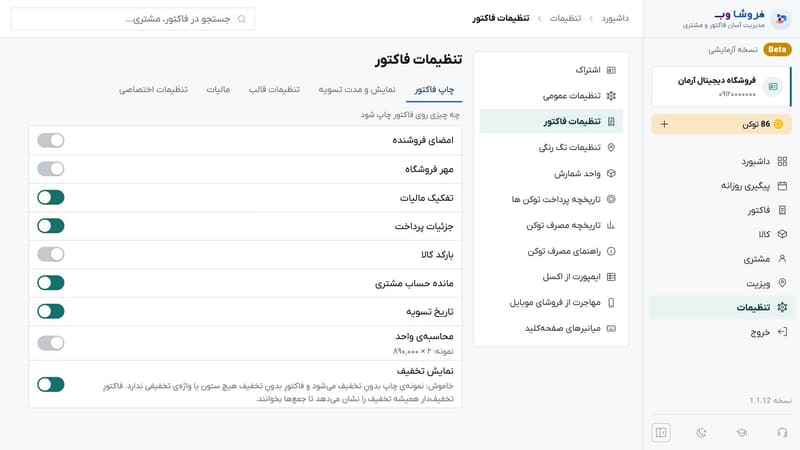Click the subscription card icon beside اشتراک
Screen dimensions: 800x450
[x=611, y=70]
